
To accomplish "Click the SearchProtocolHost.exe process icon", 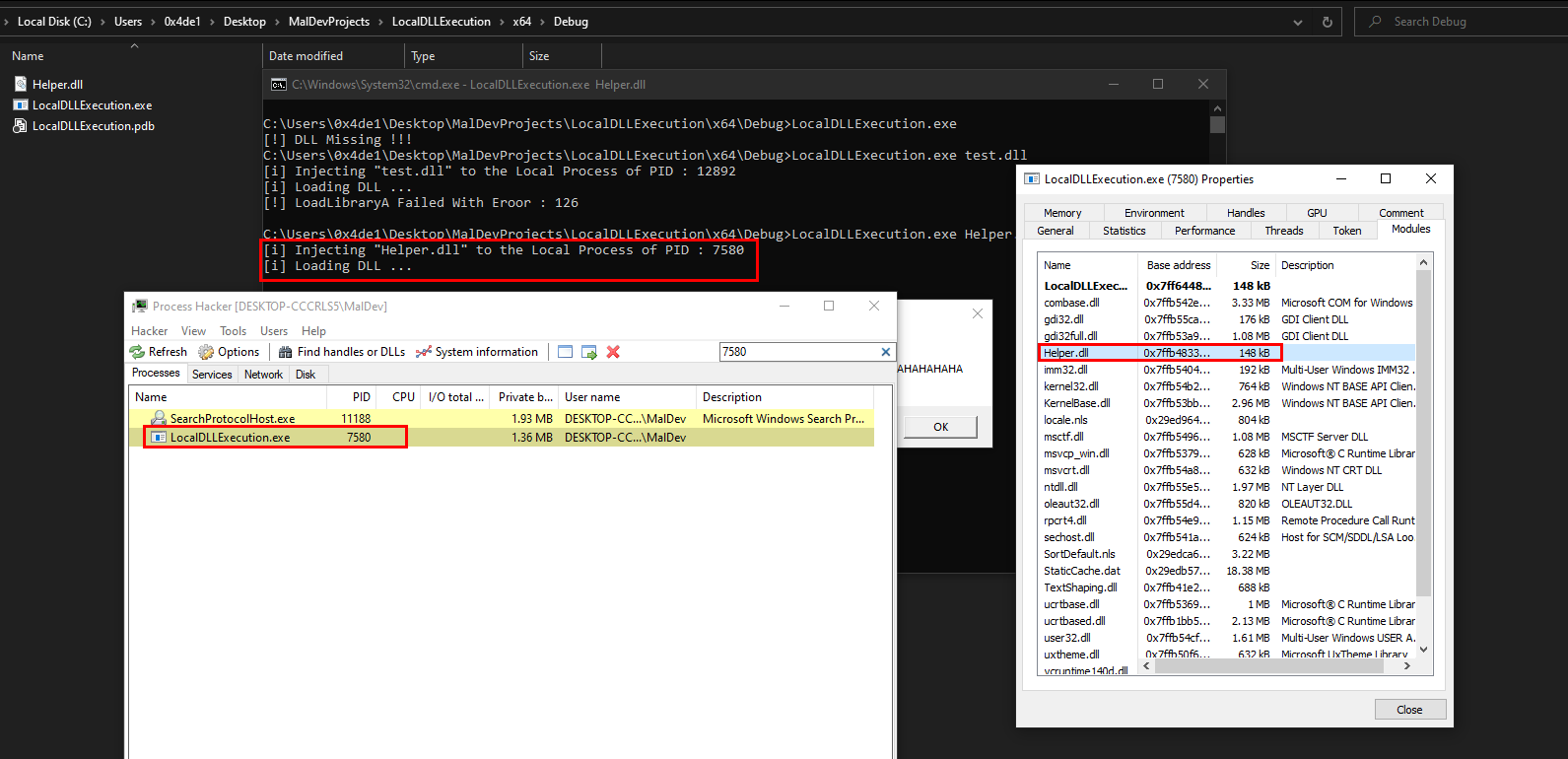I will (159, 419).
